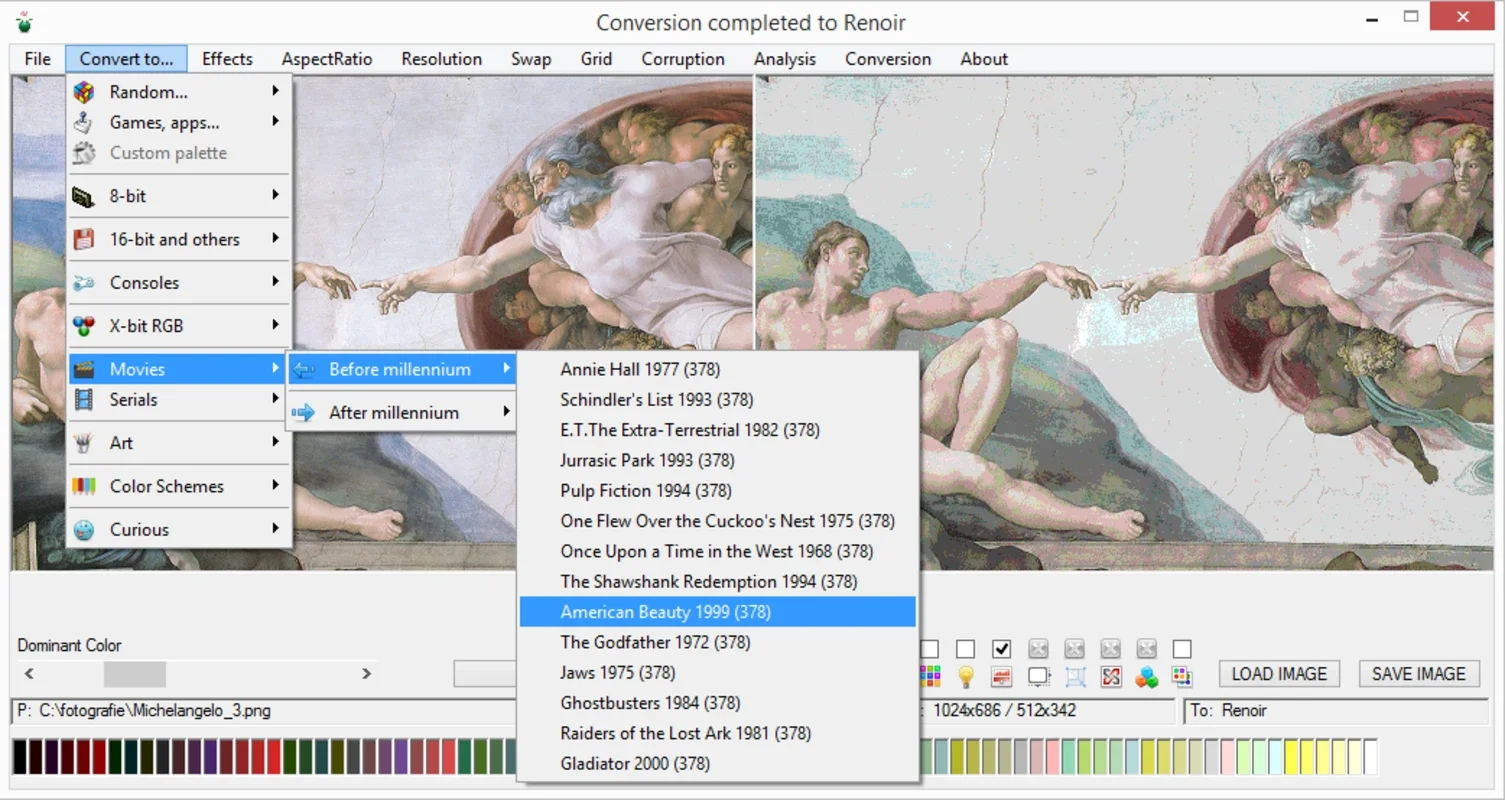Click the red crossing arrows icon
Screen dimensions: 1505x800
tap(1111, 677)
